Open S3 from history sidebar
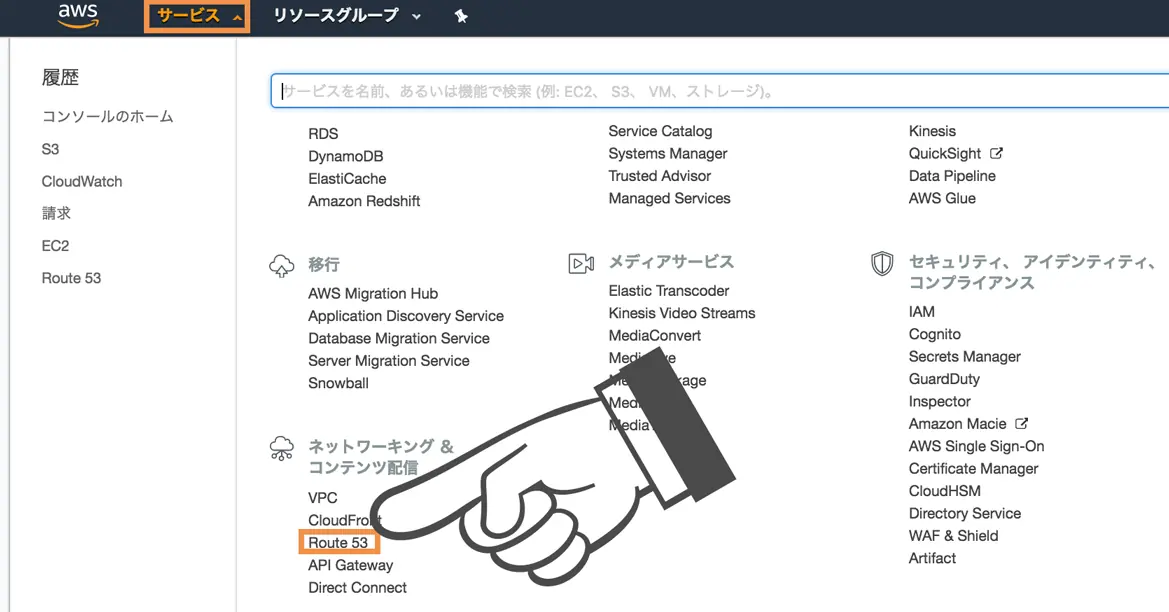 click(x=50, y=149)
